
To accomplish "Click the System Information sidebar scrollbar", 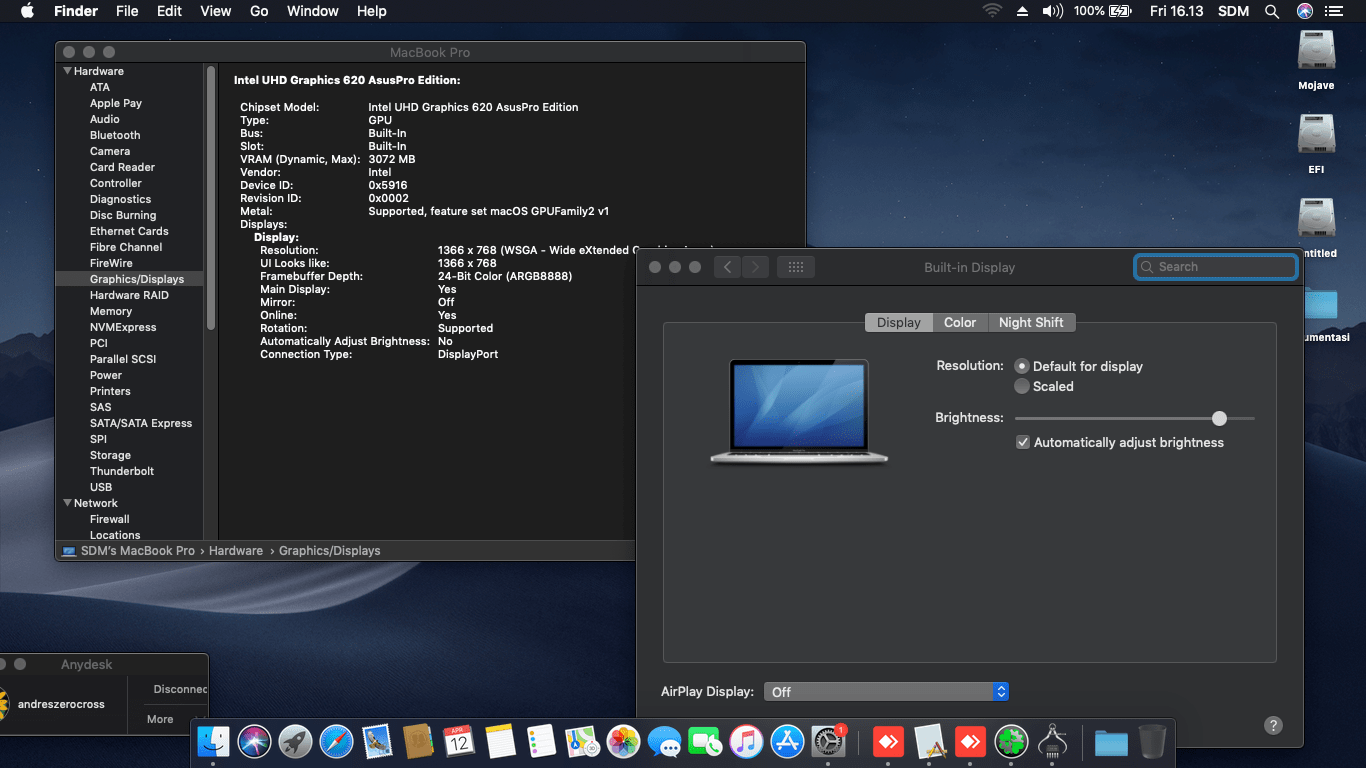I will point(211,197).
